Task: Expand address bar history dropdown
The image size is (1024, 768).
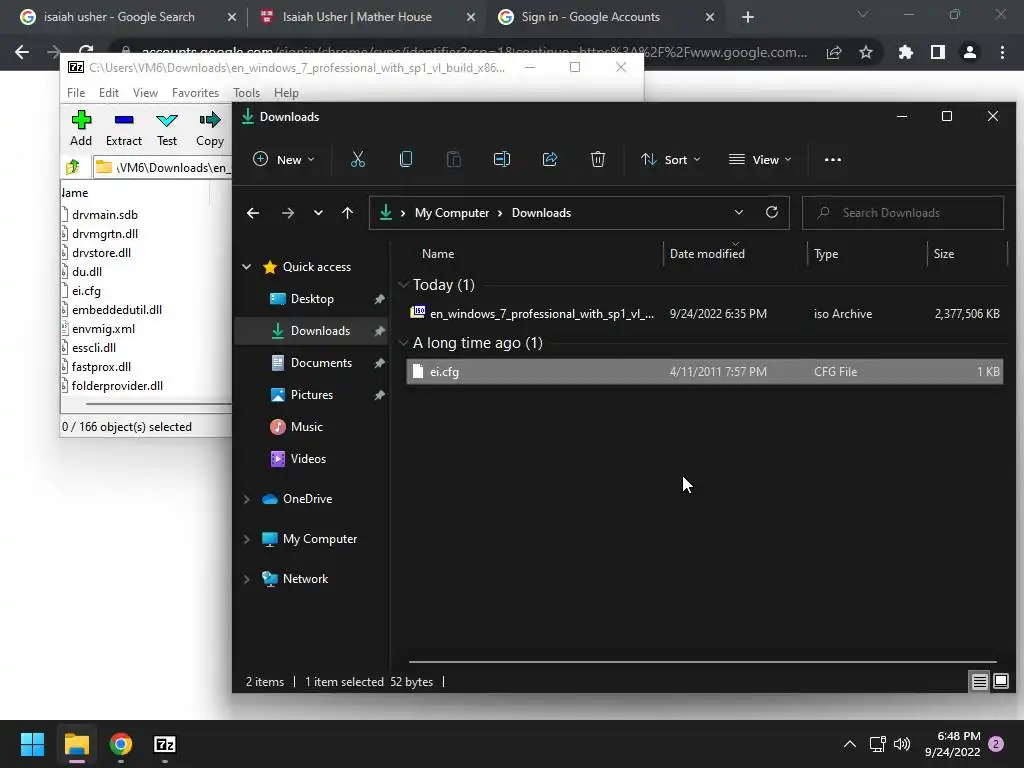Action: (739, 212)
